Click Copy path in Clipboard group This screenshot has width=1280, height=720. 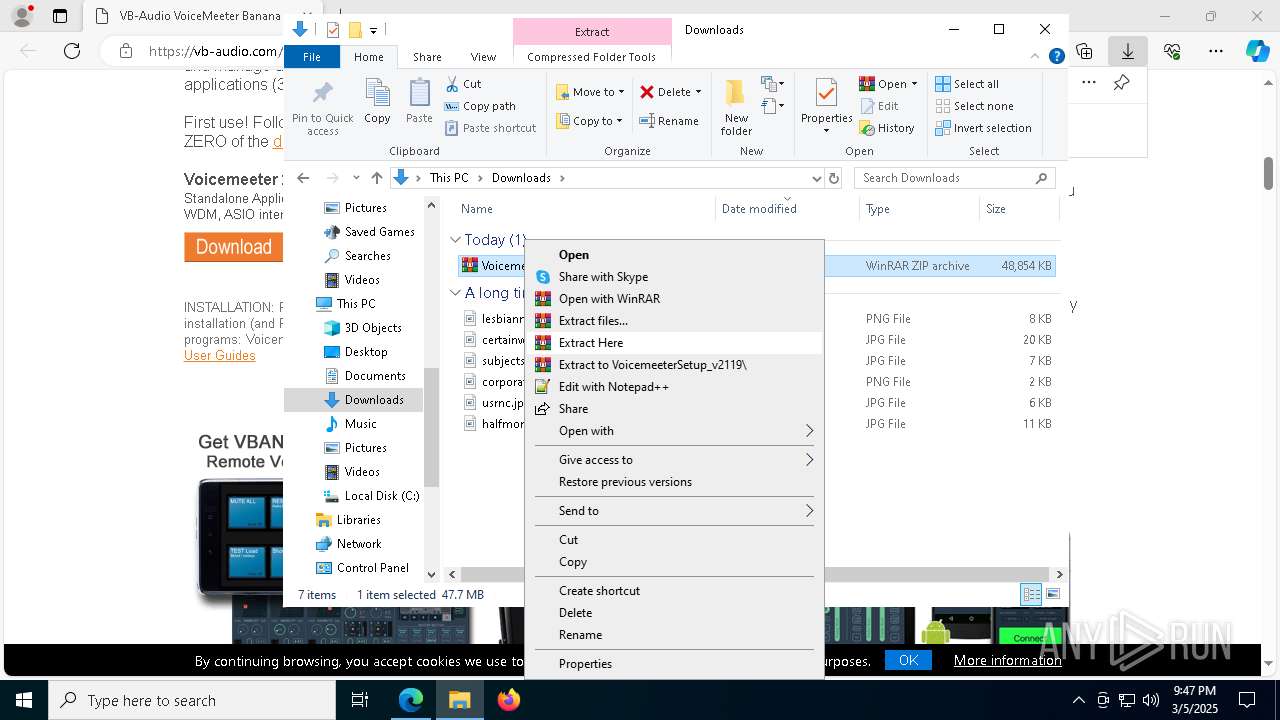pyautogui.click(x=480, y=106)
